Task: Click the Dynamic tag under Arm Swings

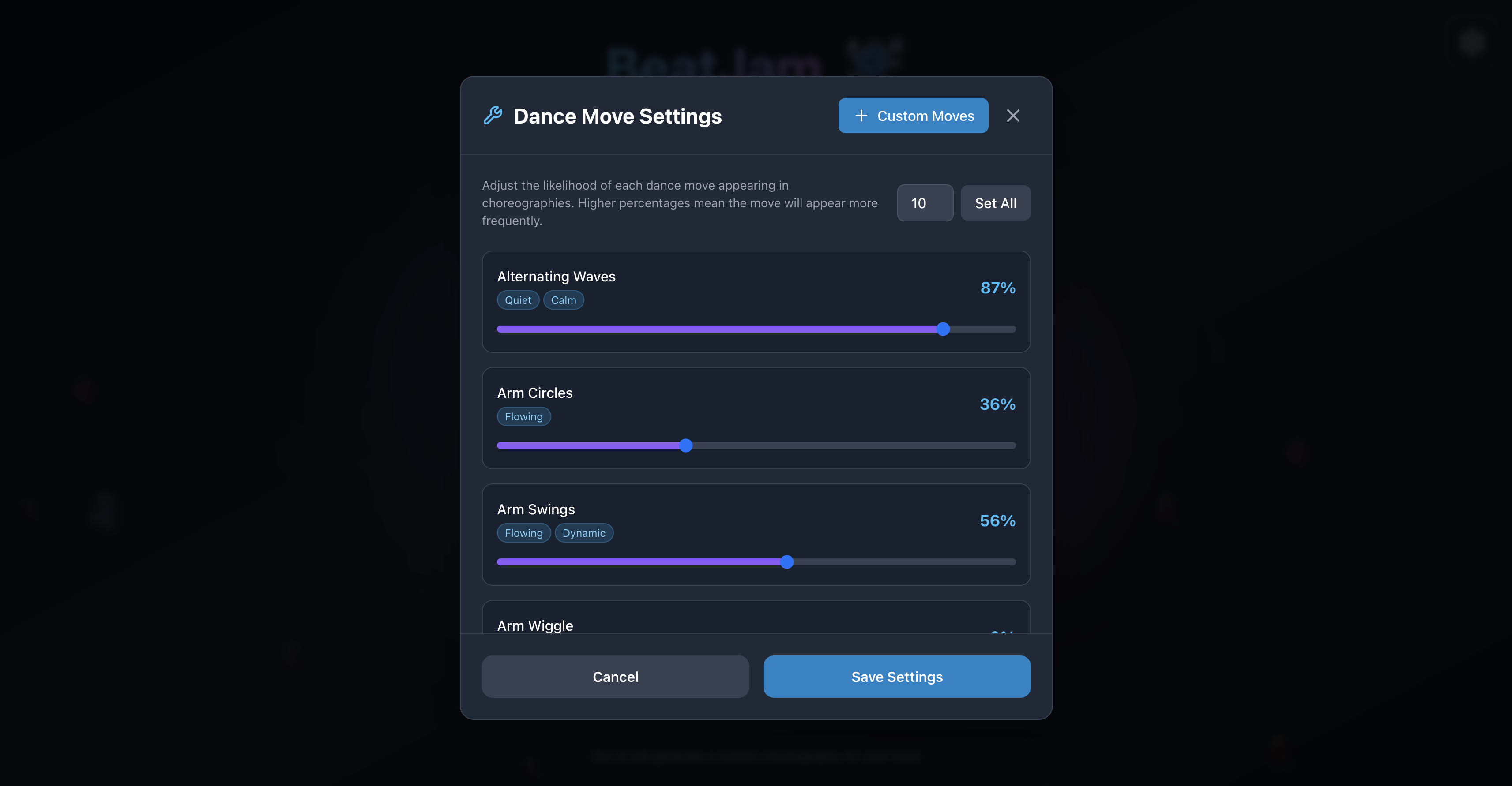Action: 584,533
